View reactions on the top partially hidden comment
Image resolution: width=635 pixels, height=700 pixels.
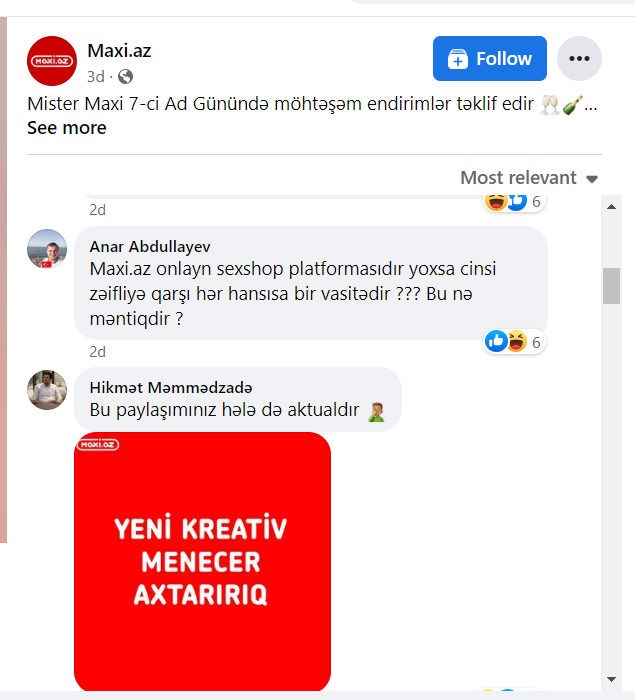(x=514, y=202)
